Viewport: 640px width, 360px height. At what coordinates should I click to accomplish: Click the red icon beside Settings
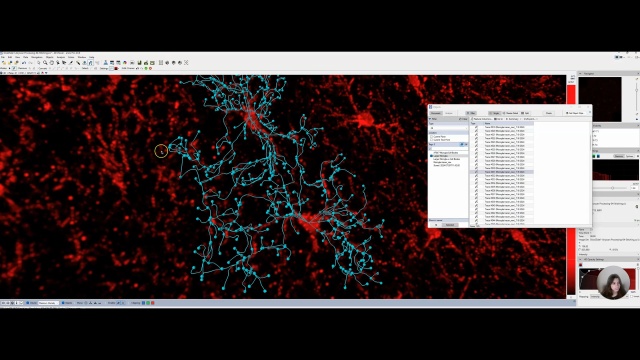click(x=116, y=68)
